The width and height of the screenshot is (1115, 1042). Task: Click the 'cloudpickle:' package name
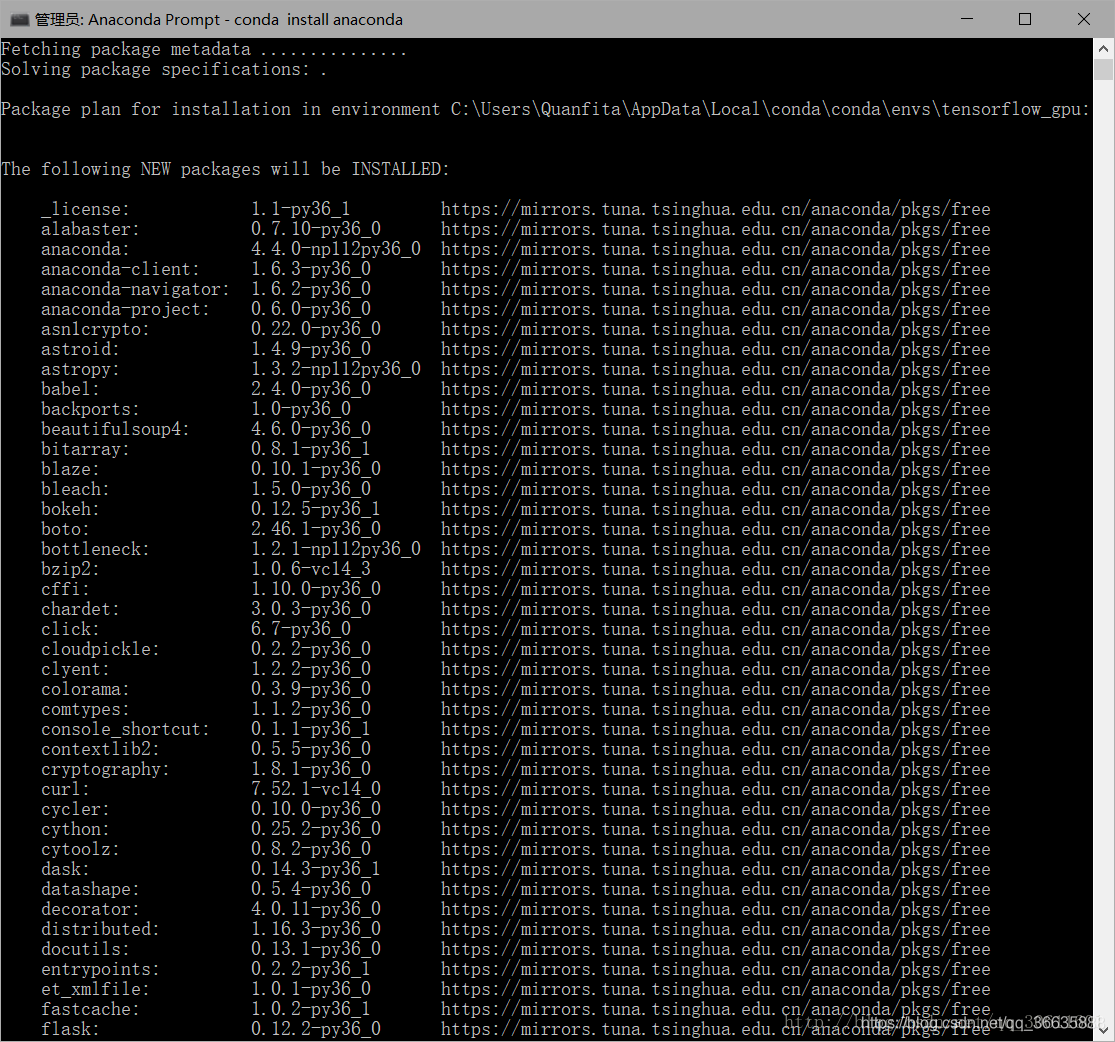pyautogui.click(x=100, y=649)
